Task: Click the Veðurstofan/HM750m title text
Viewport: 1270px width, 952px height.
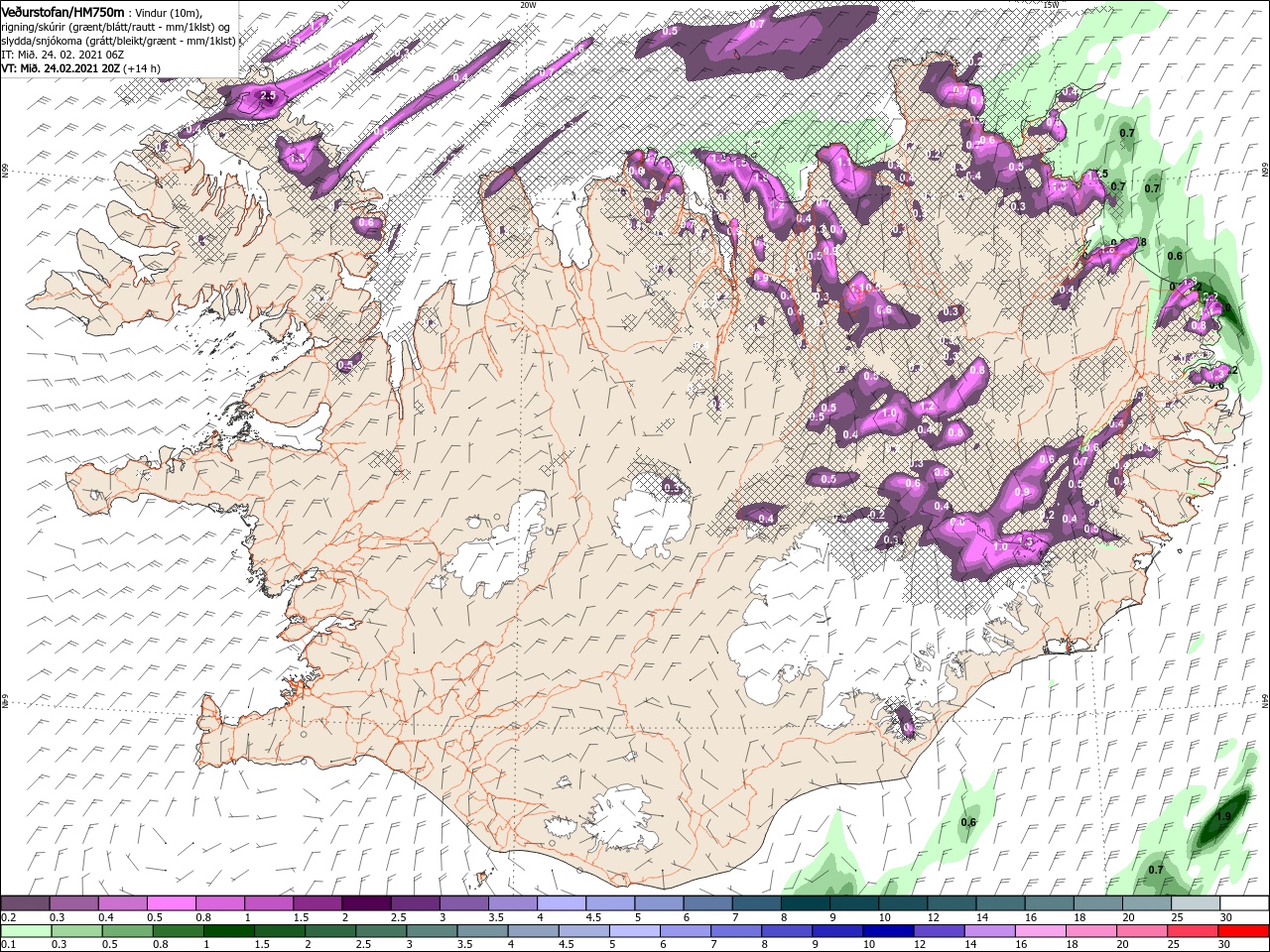Action: 63,11
